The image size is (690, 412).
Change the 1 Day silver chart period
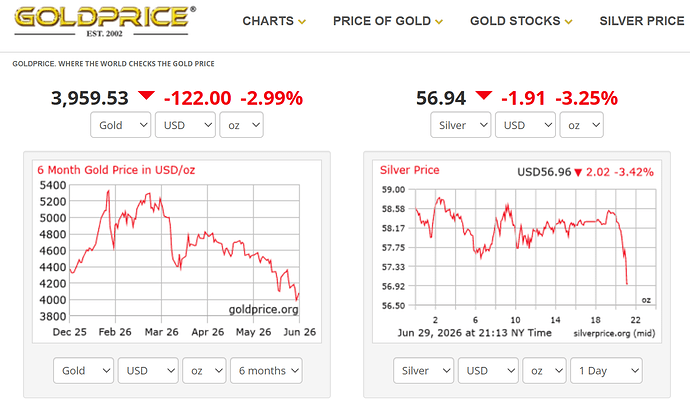(x=606, y=371)
